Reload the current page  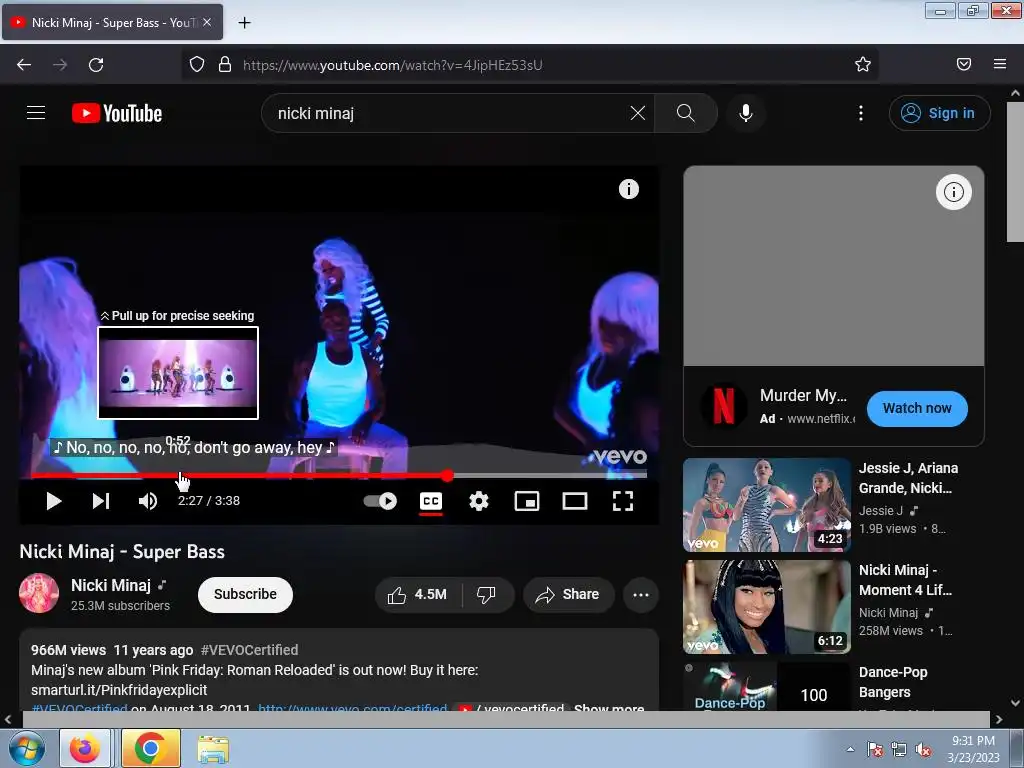click(96, 65)
